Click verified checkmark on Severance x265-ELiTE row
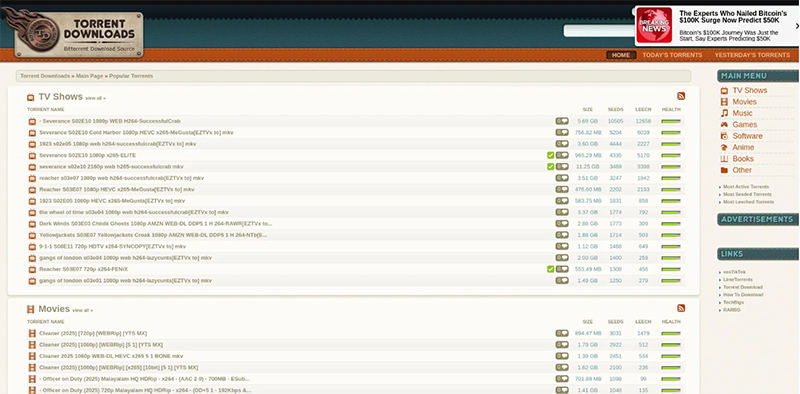800x394 pixels. coord(551,155)
